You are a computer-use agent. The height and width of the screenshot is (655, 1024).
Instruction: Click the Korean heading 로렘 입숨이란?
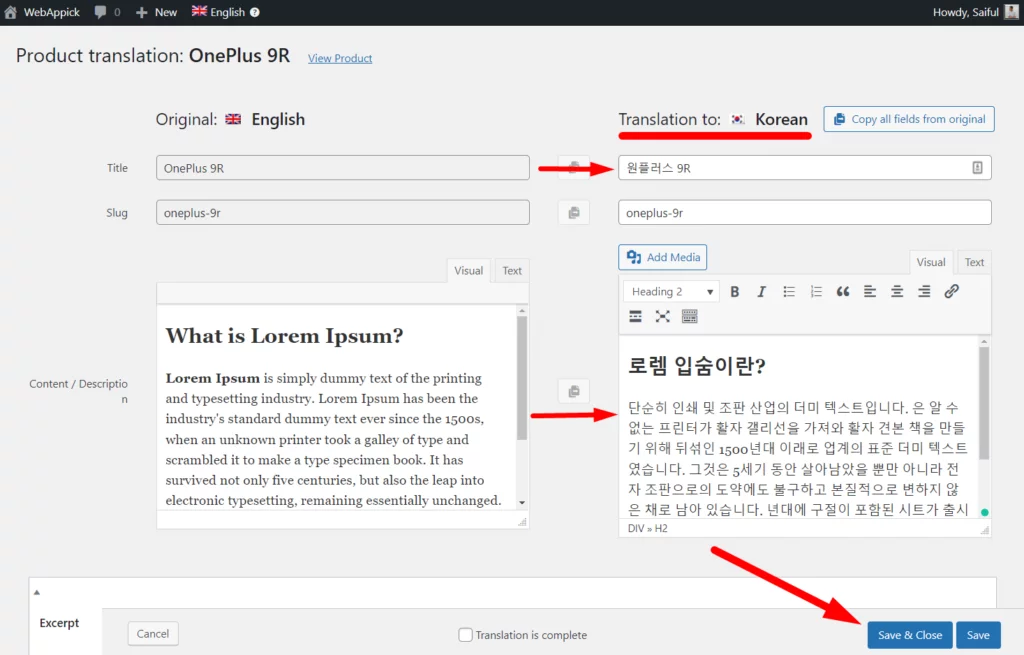pos(696,366)
